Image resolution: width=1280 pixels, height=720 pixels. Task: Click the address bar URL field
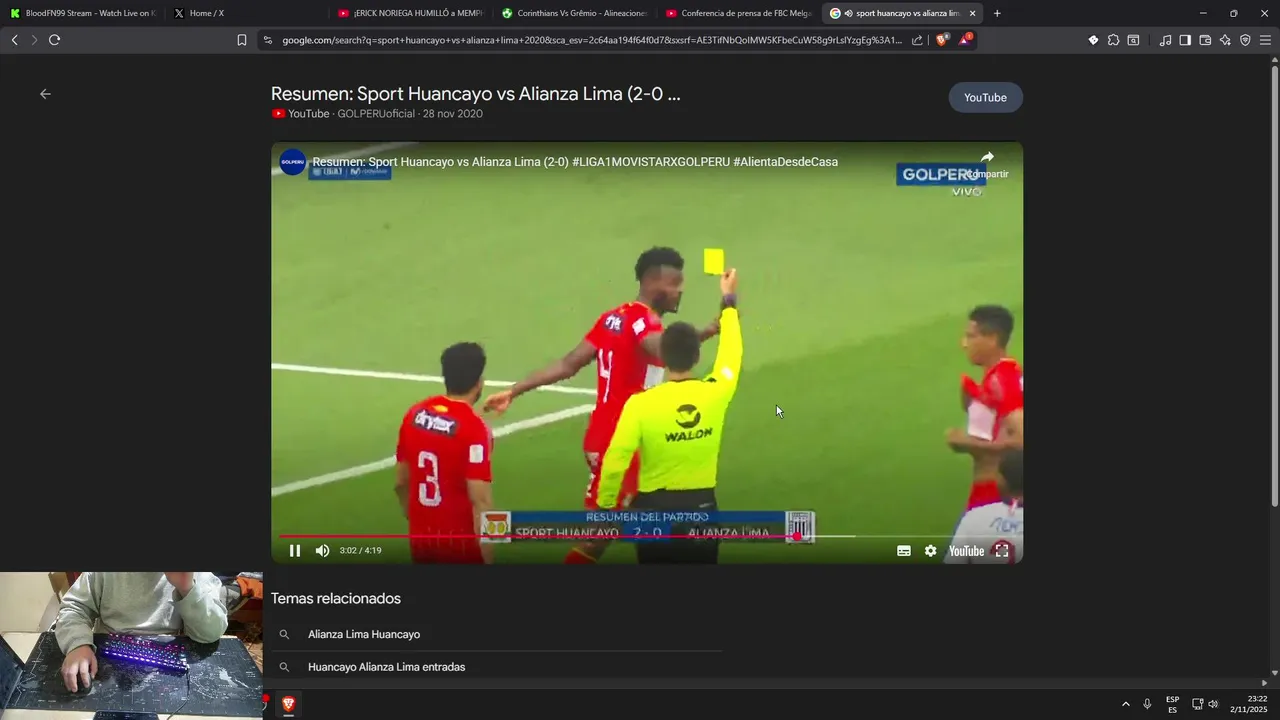tap(592, 40)
